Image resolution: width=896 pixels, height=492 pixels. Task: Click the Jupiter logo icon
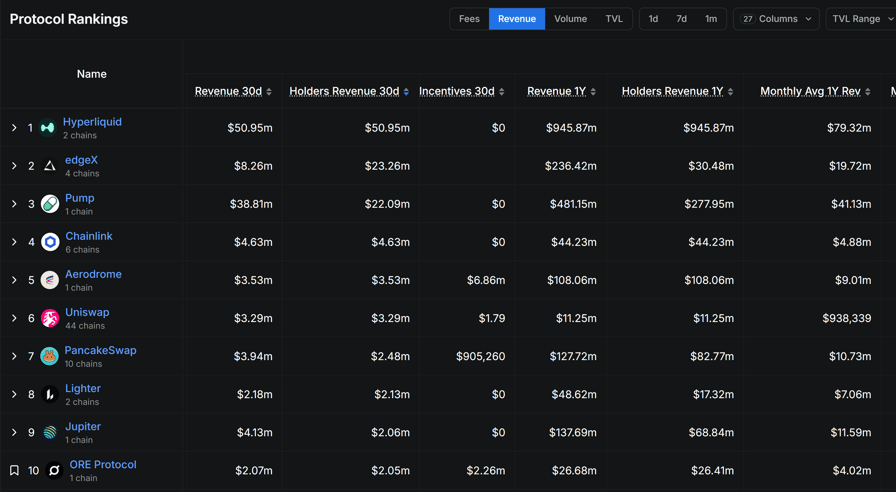coord(50,433)
